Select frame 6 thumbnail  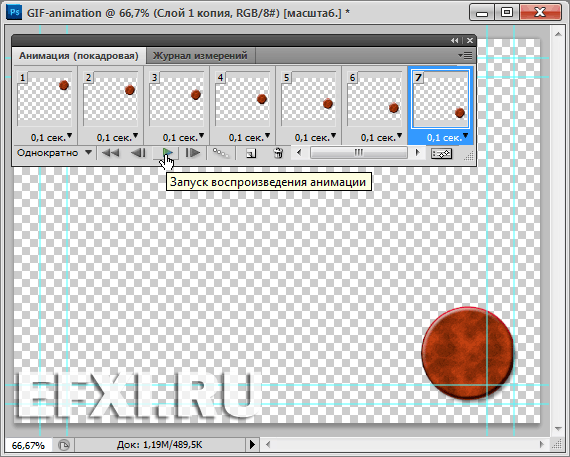374,99
